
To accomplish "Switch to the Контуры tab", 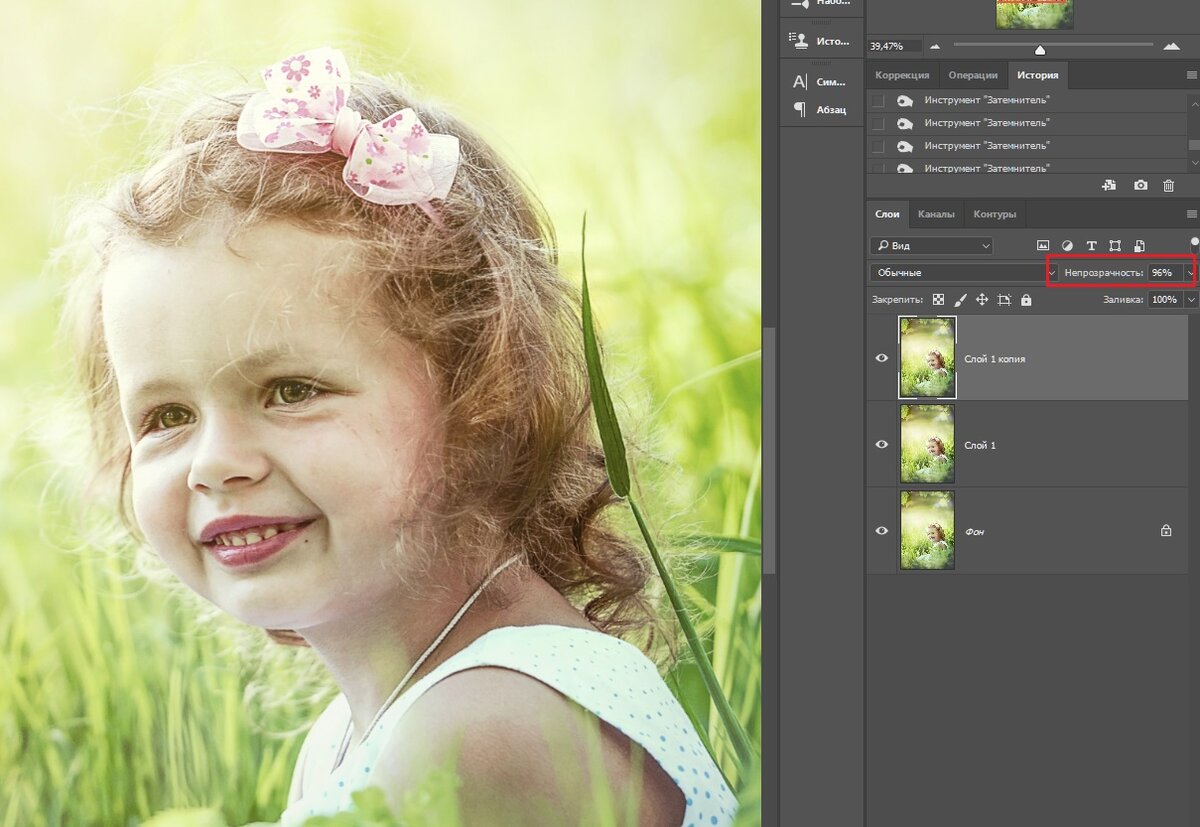I will (x=995, y=214).
